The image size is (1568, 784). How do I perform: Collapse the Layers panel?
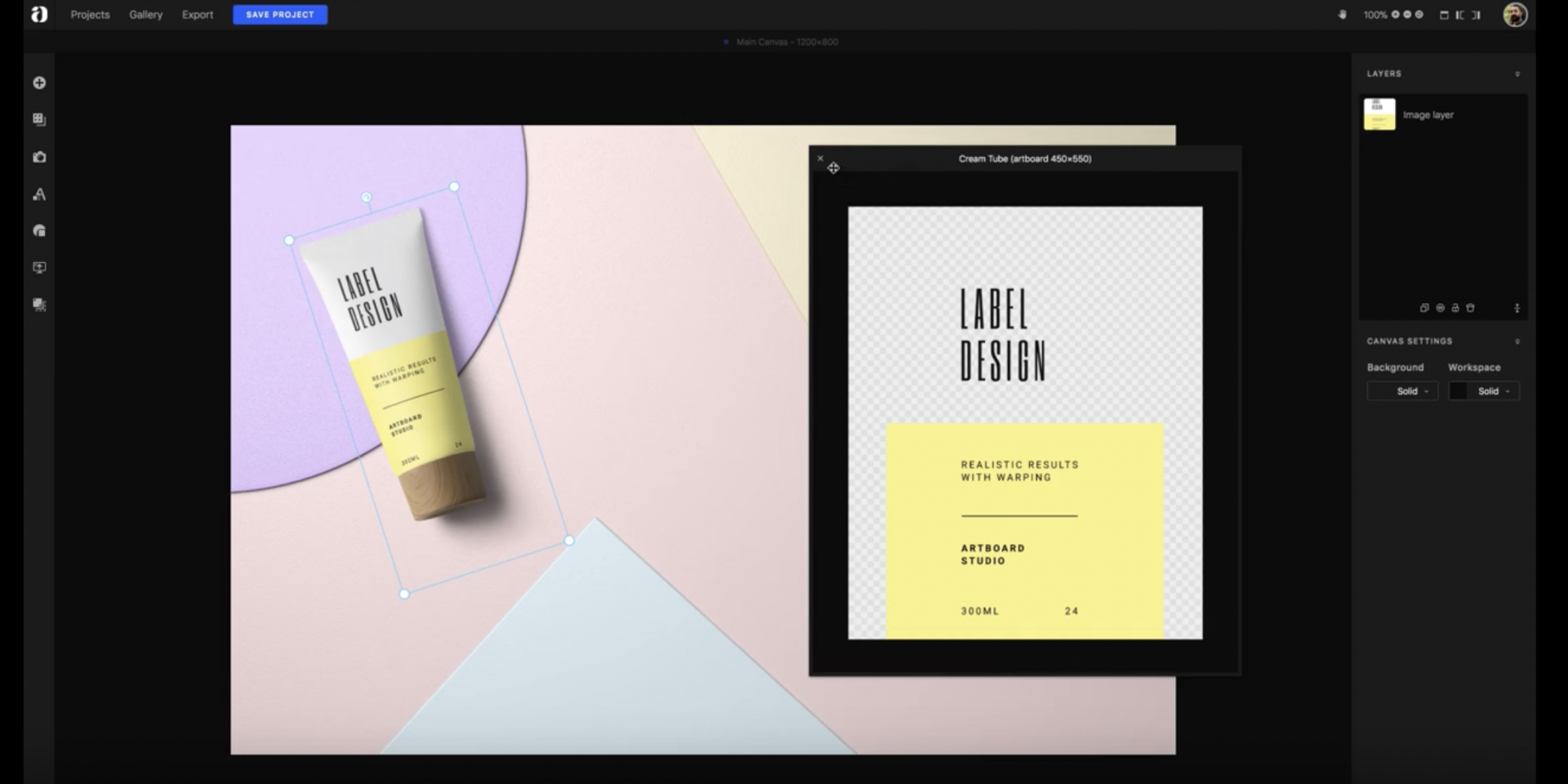pos(1517,74)
